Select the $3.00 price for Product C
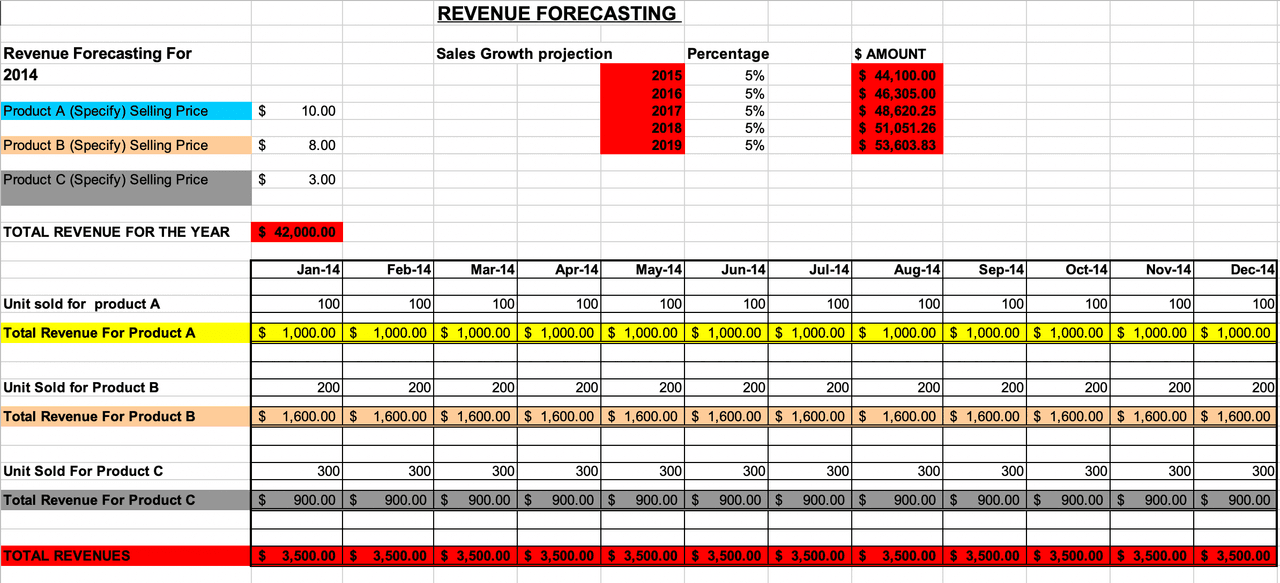Viewport: 1280px width, 583px height. [297, 180]
